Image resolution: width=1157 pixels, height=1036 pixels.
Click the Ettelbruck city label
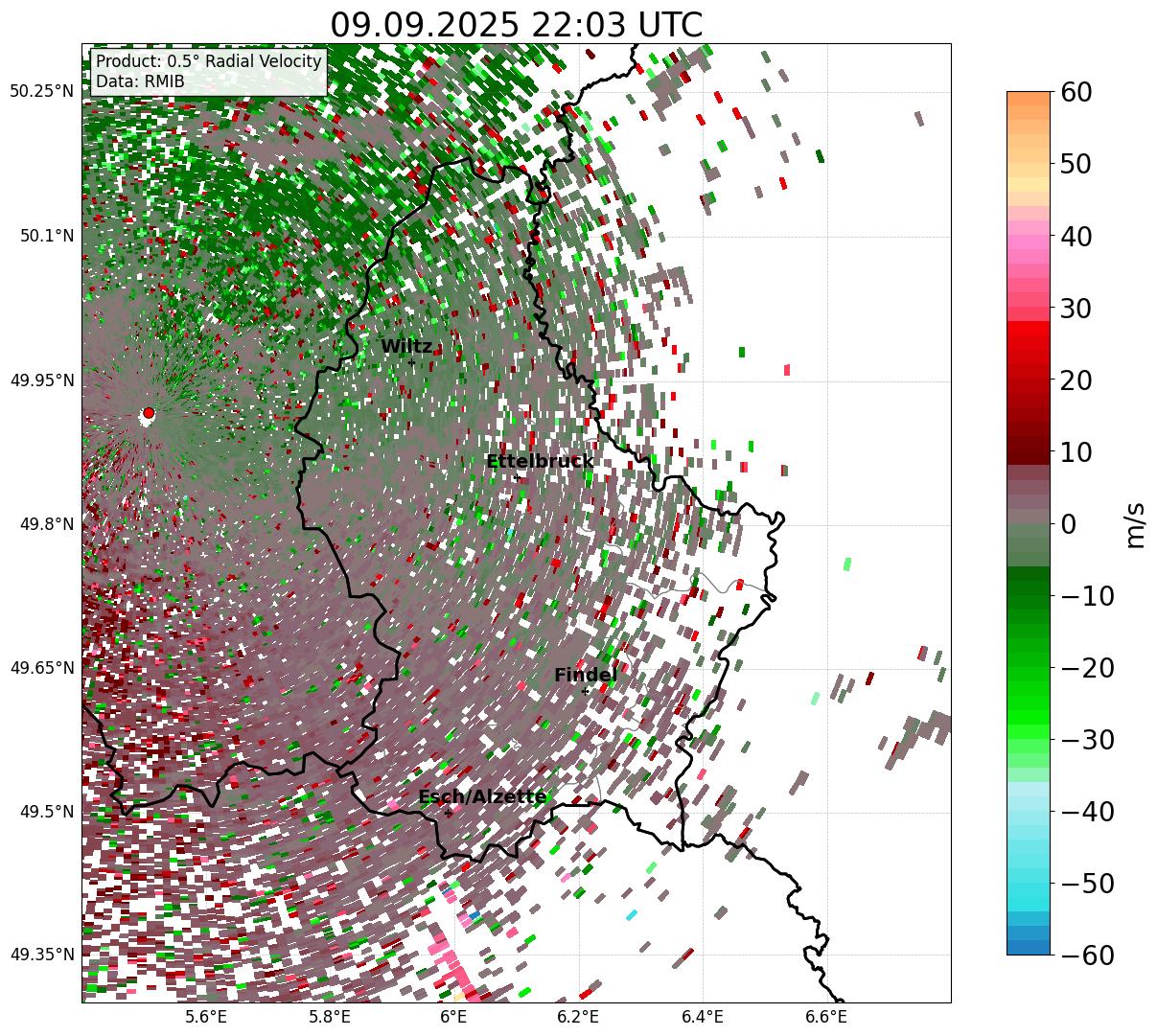(x=540, y=462)
